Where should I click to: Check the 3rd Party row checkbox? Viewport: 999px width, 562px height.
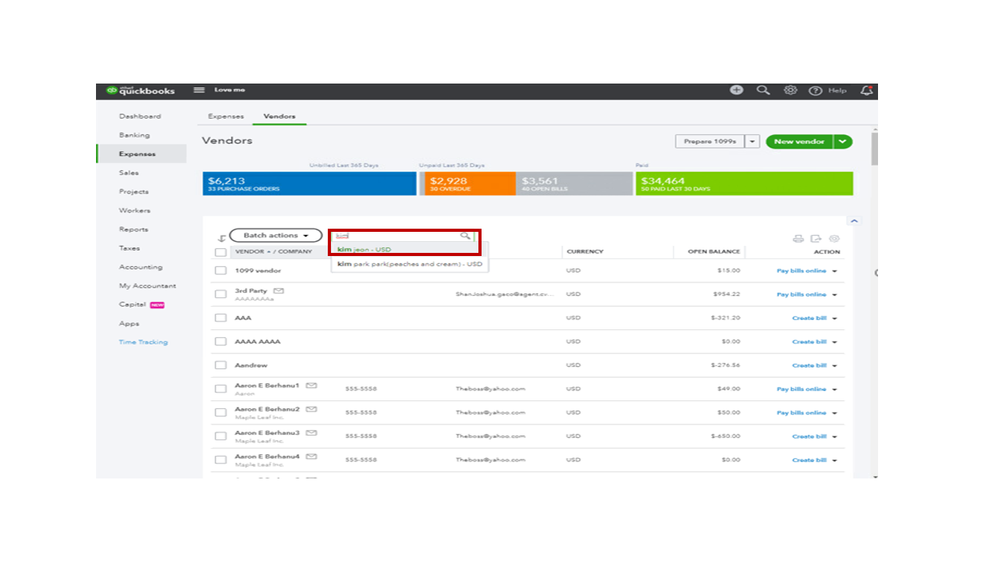point(220,294)
